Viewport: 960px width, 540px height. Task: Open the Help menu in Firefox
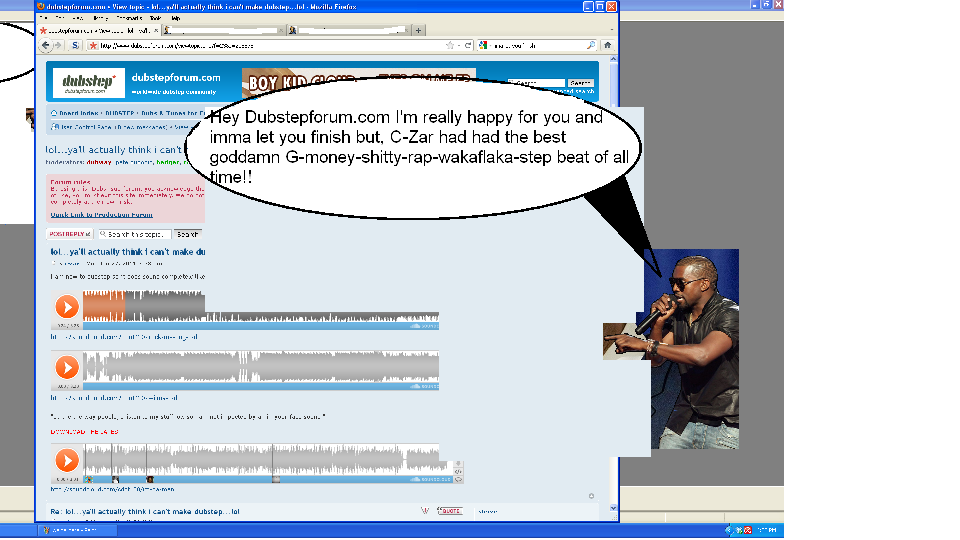[x=176, y=18]
